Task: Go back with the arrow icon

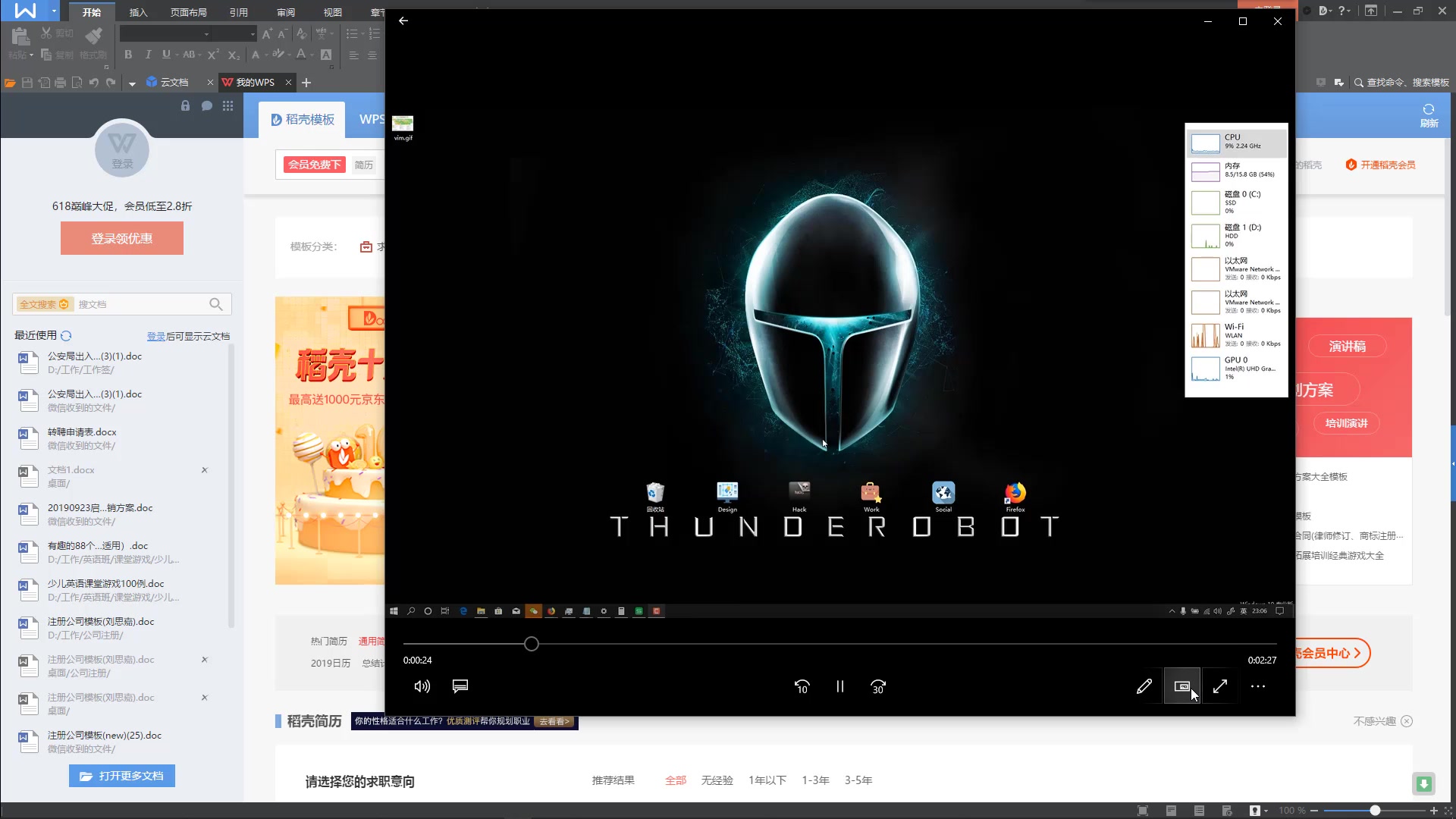Action: (403, 21)
